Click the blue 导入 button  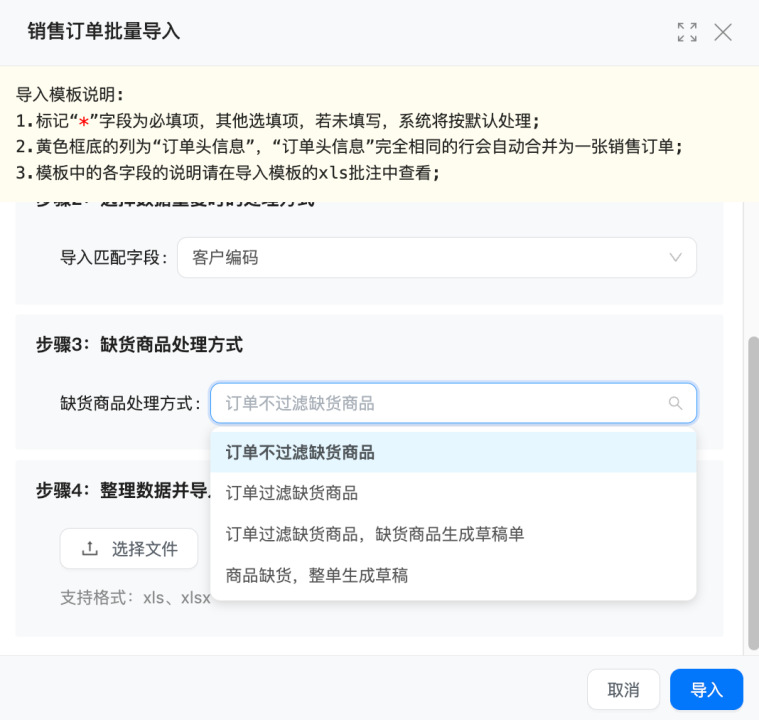pos(706,689)
